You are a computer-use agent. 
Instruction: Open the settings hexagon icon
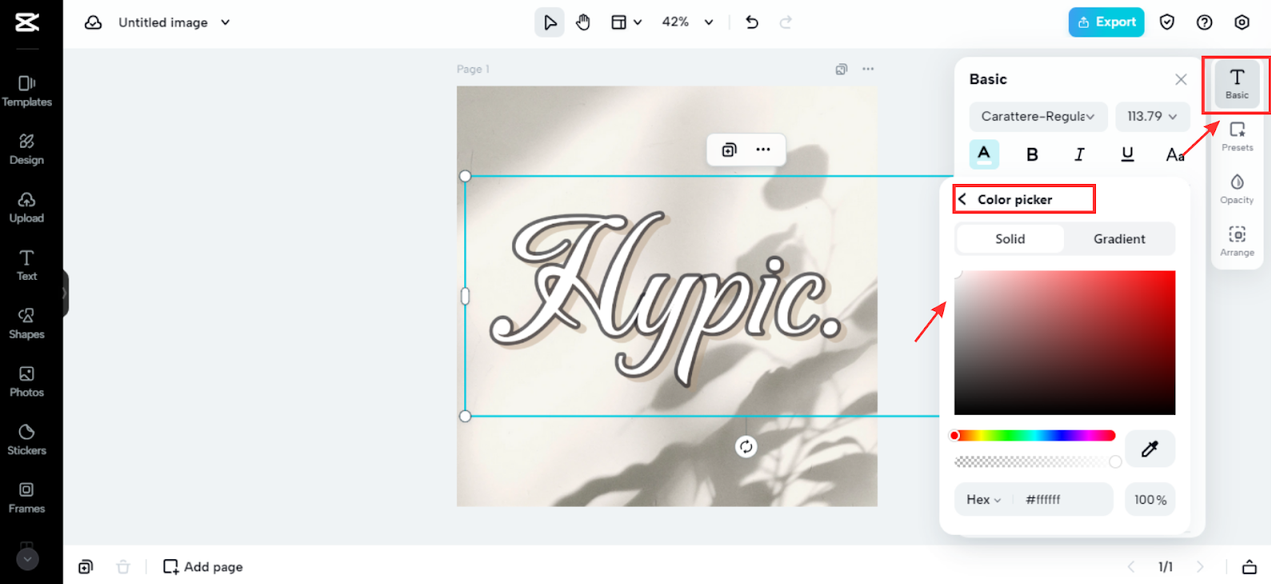click(1242, 22)
